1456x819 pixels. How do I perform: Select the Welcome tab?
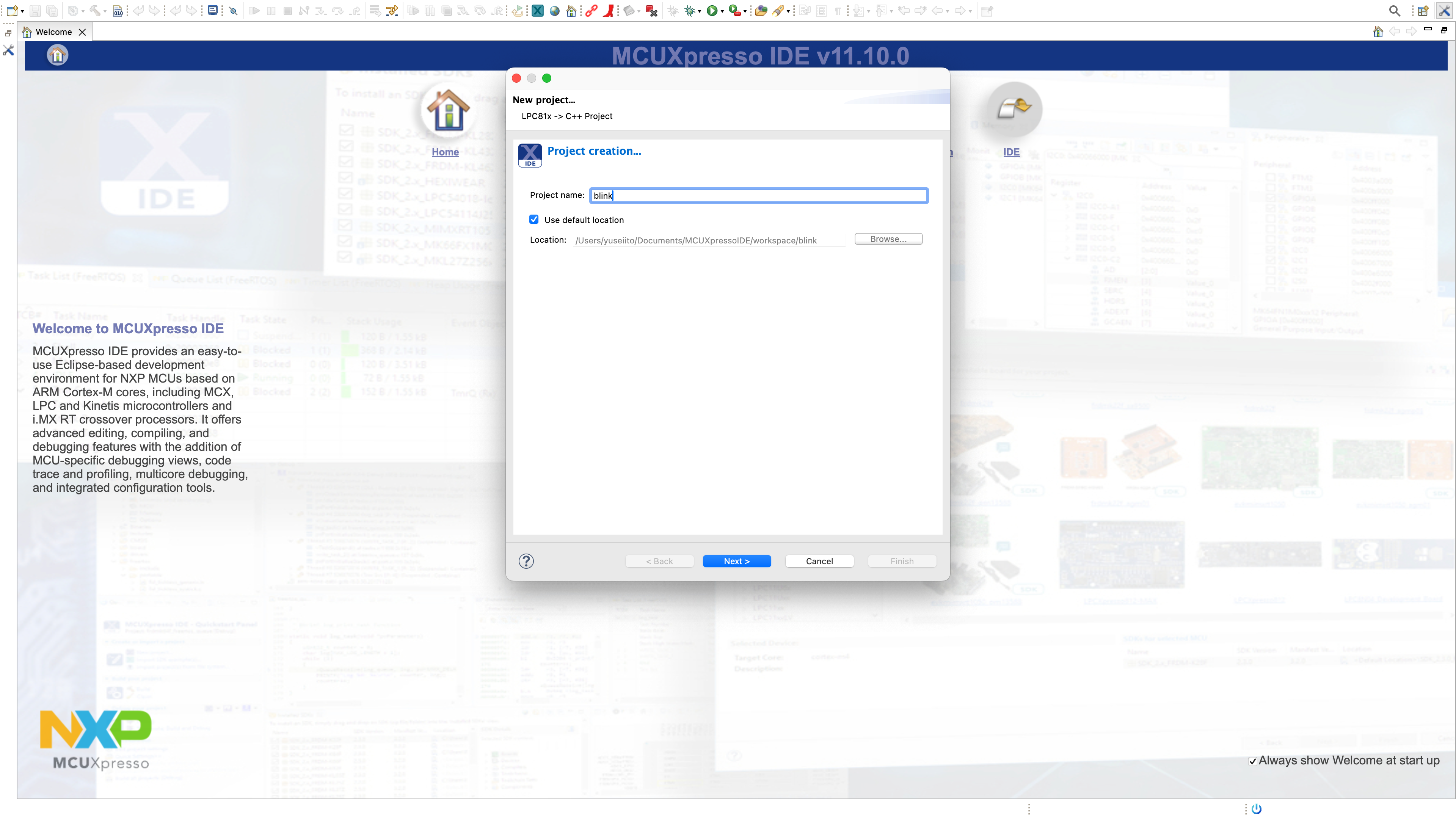click(53, 31)
